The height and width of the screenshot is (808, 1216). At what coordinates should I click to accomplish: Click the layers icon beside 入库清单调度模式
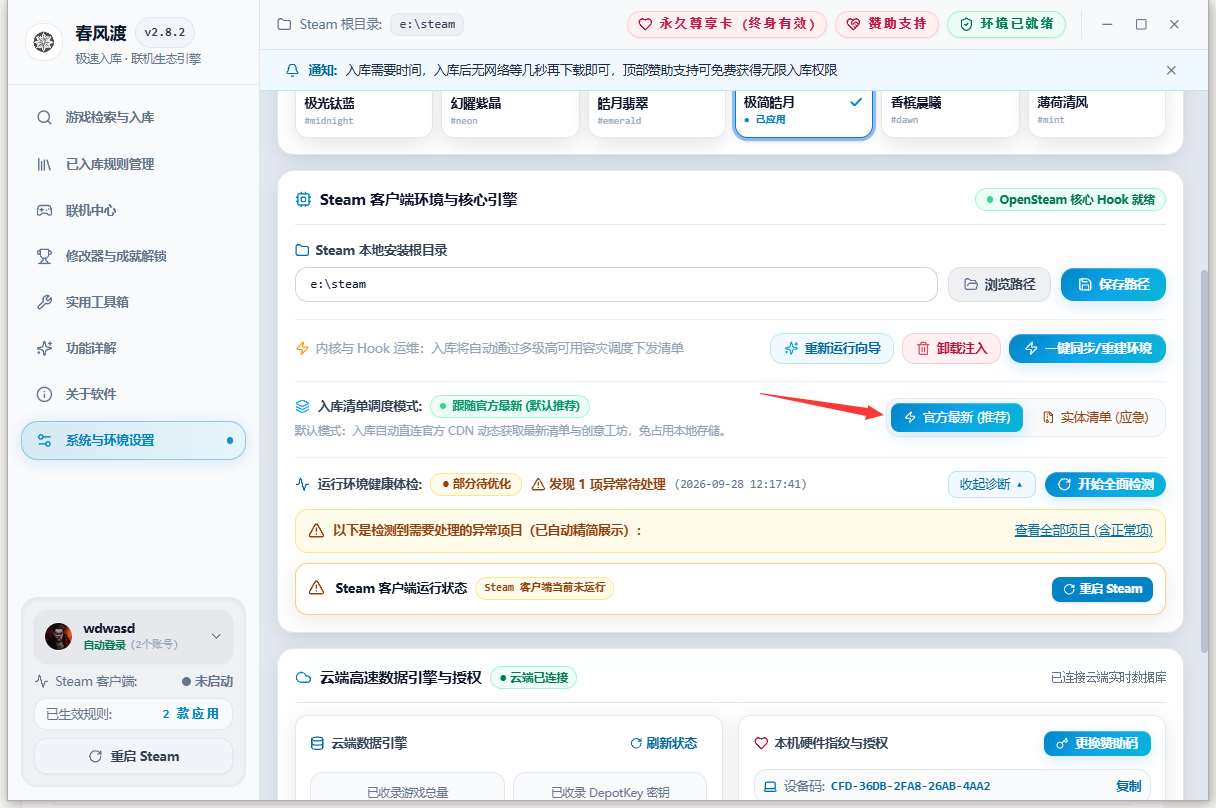tap(303, 407)
